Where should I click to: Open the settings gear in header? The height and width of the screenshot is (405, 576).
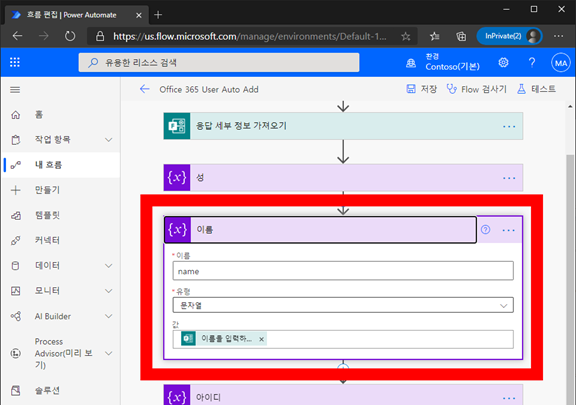pos(503,62)
